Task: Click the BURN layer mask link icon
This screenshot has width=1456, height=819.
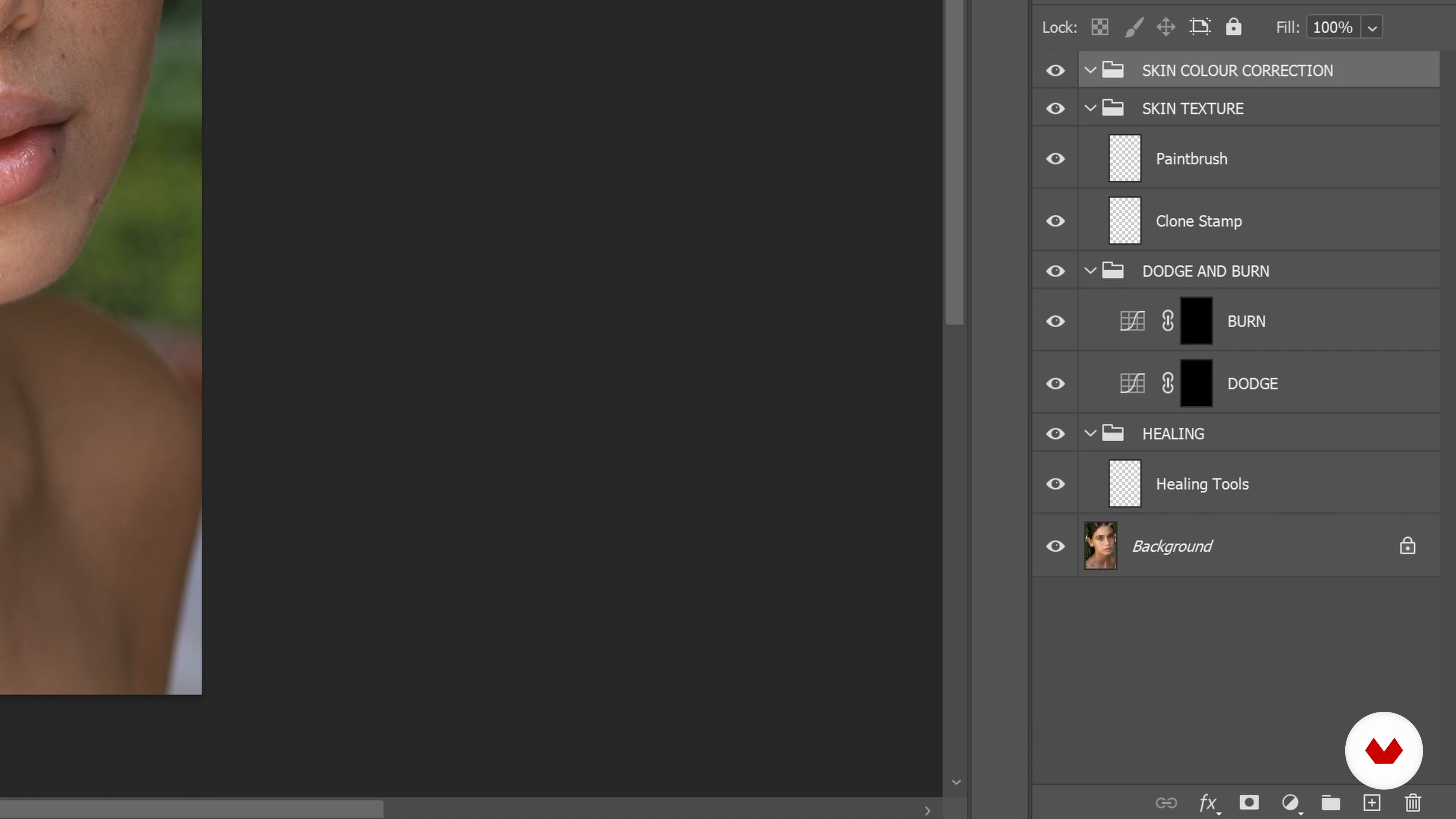Action: (x=1168, y=321)
